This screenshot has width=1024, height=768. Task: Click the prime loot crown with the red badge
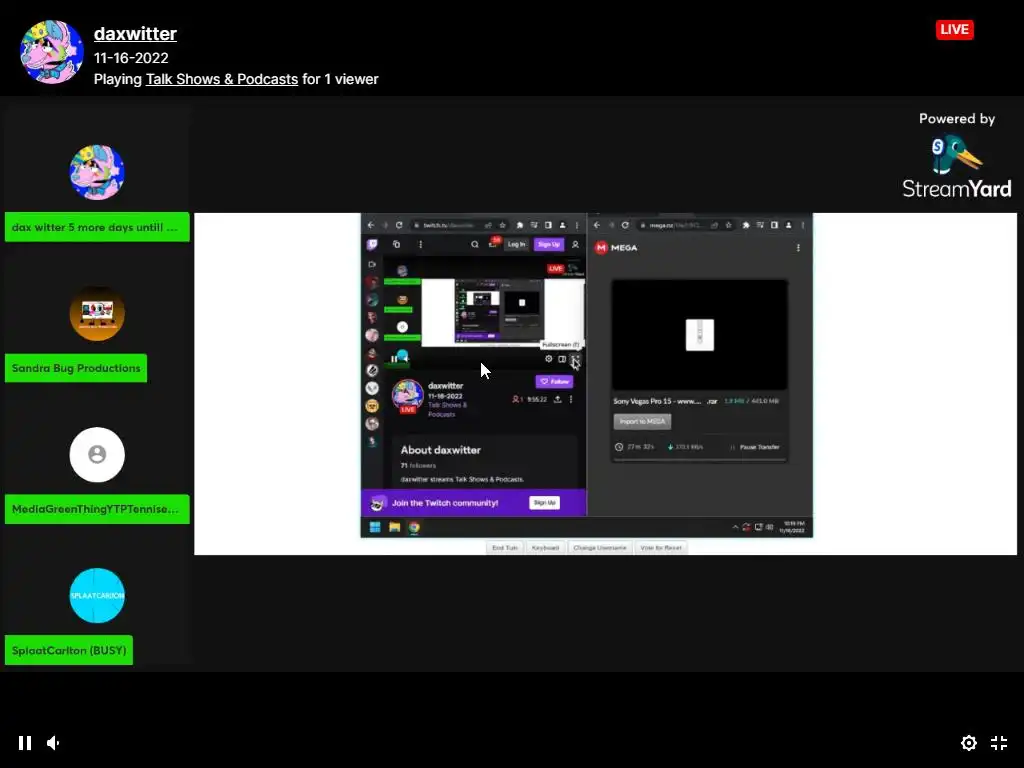click(494, 243)
